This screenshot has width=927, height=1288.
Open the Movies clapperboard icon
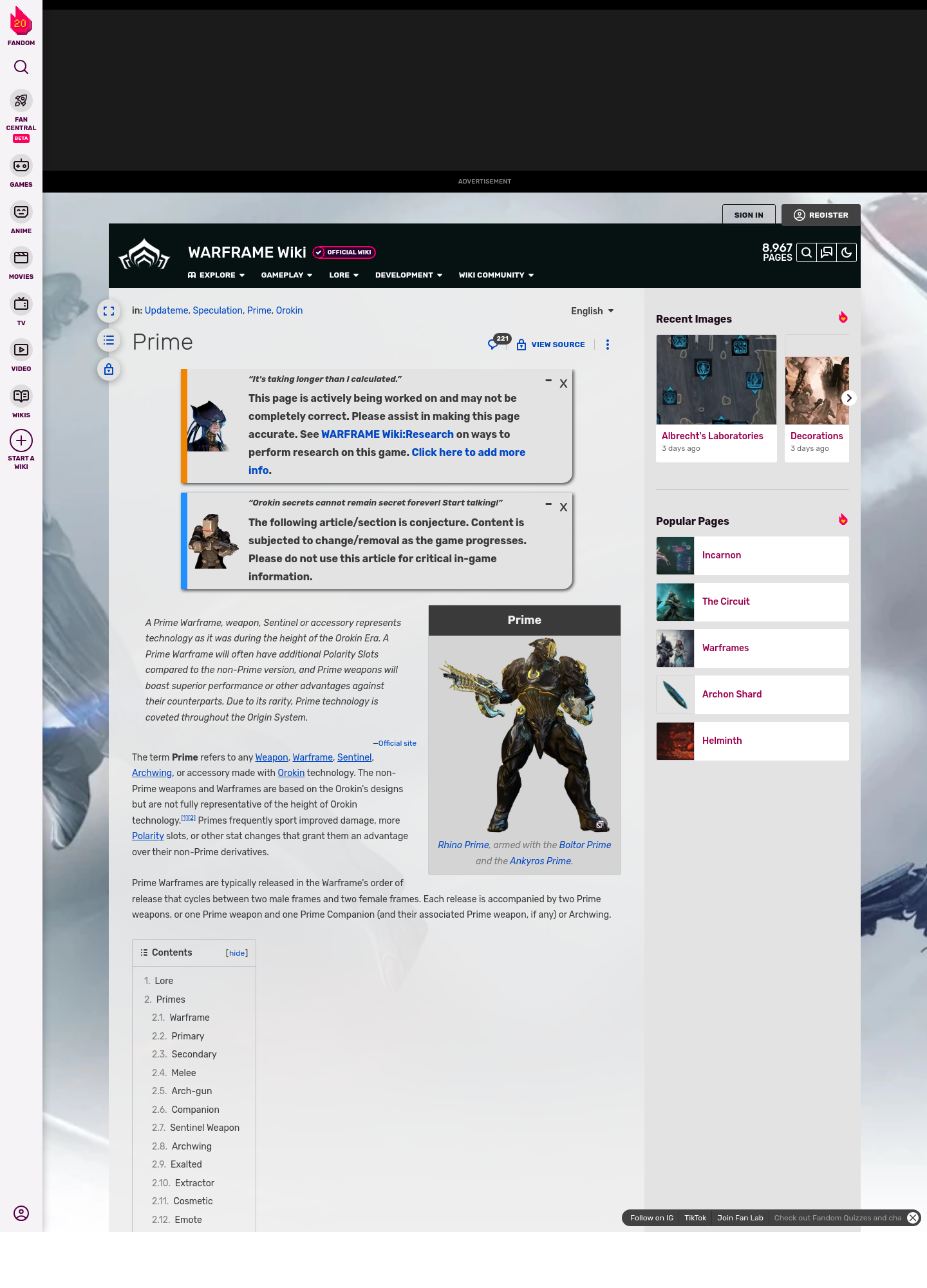pos(21,258)
